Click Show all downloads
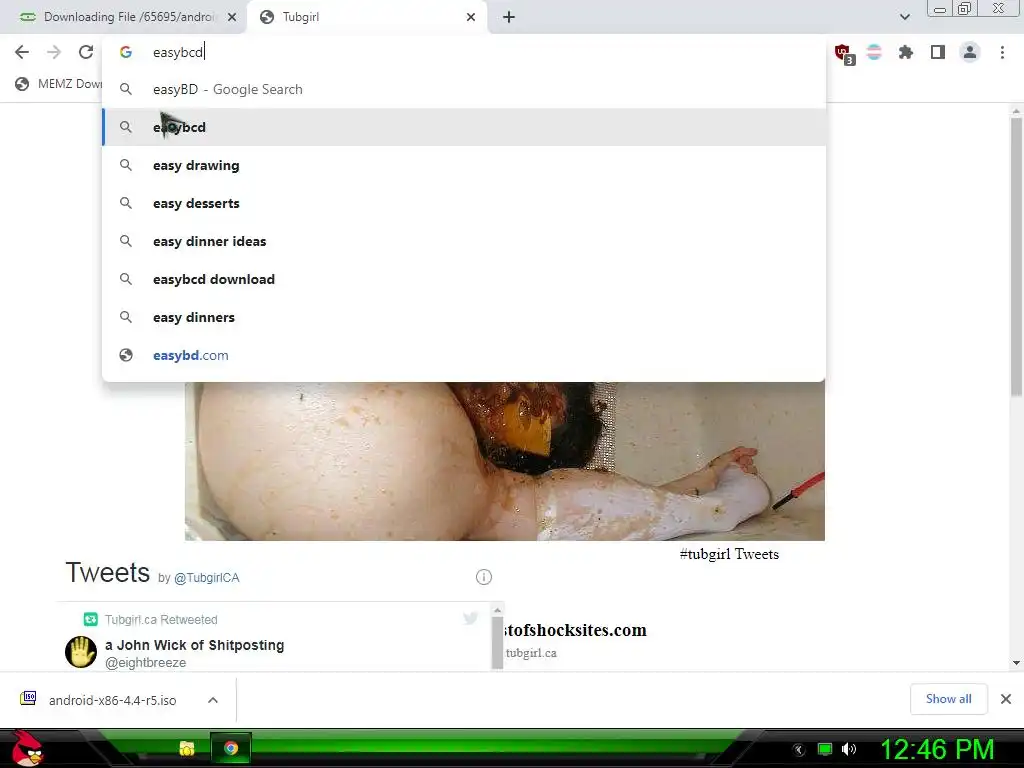The height and width of the screenshot is (768, 1024). click(x=948, y=699)
